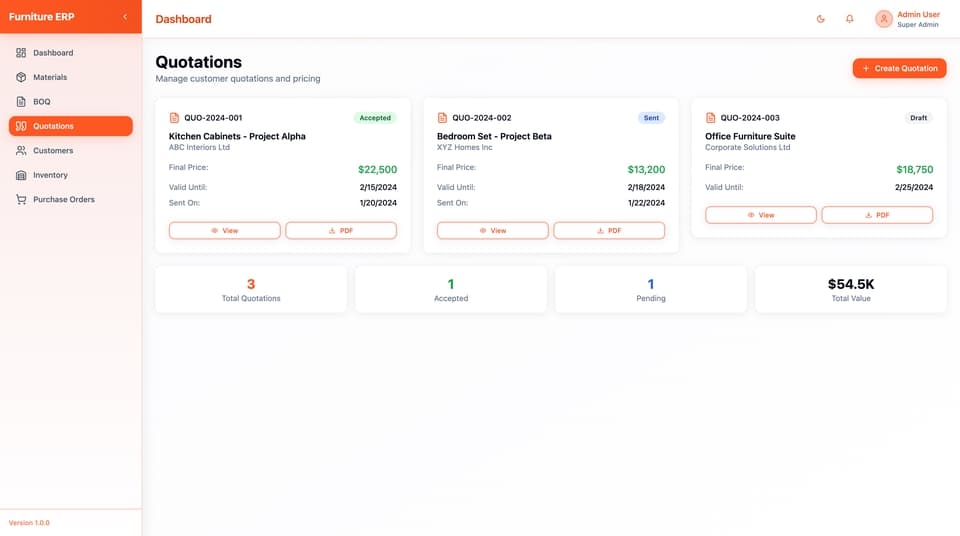This screenshot has height=536, width=960.
Task: Click the Dashboard grid icon in sidebar
Action: coord(21,53)
